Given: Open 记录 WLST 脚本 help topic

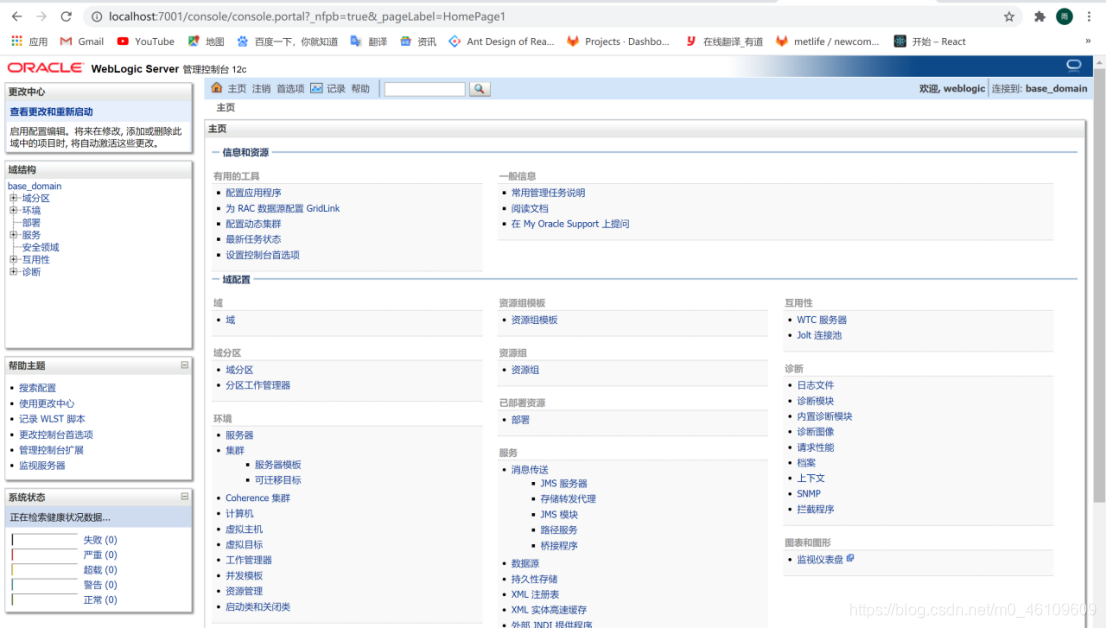Looking at the screenshot, I should 52,419.
